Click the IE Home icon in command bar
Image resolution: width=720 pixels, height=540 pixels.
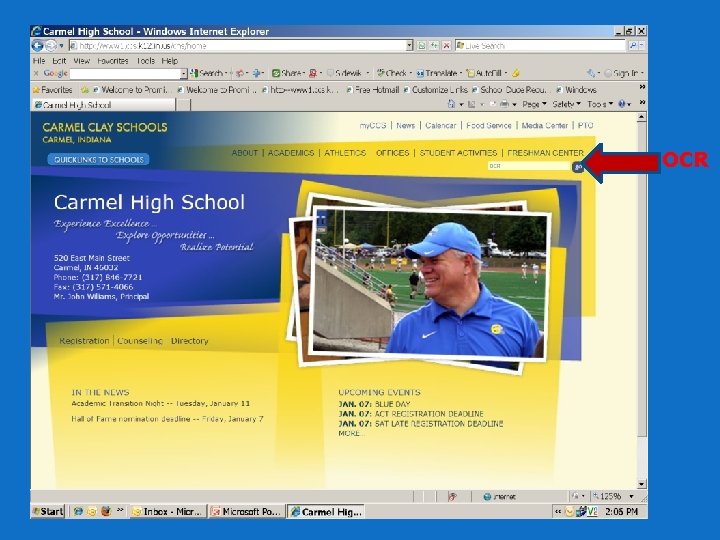[x=451, y=104]
